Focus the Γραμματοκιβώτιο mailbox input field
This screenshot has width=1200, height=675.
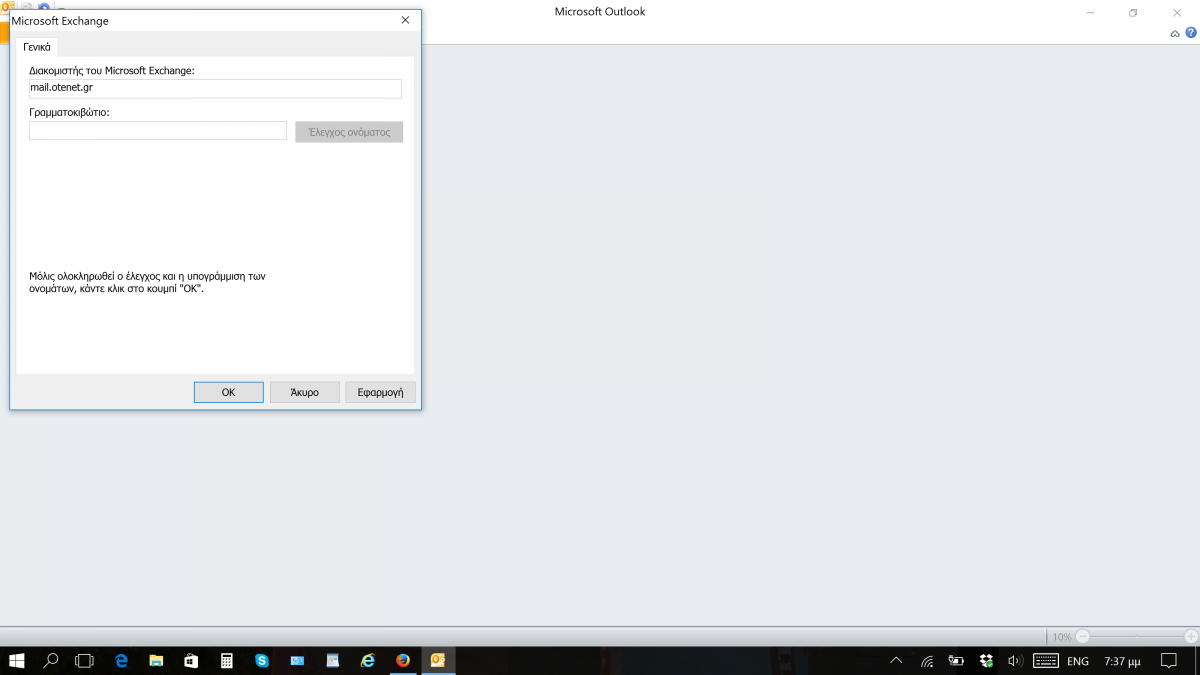click(158, 131)
